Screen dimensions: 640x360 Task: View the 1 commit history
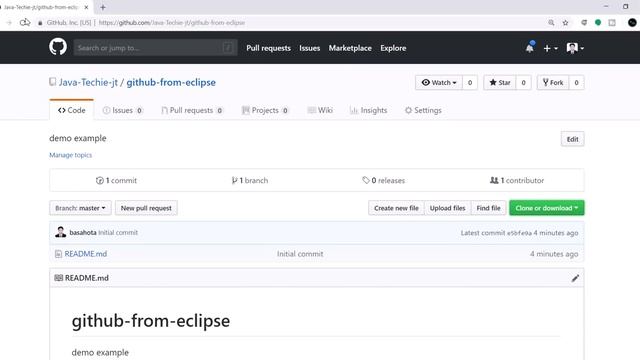[116, 180]
